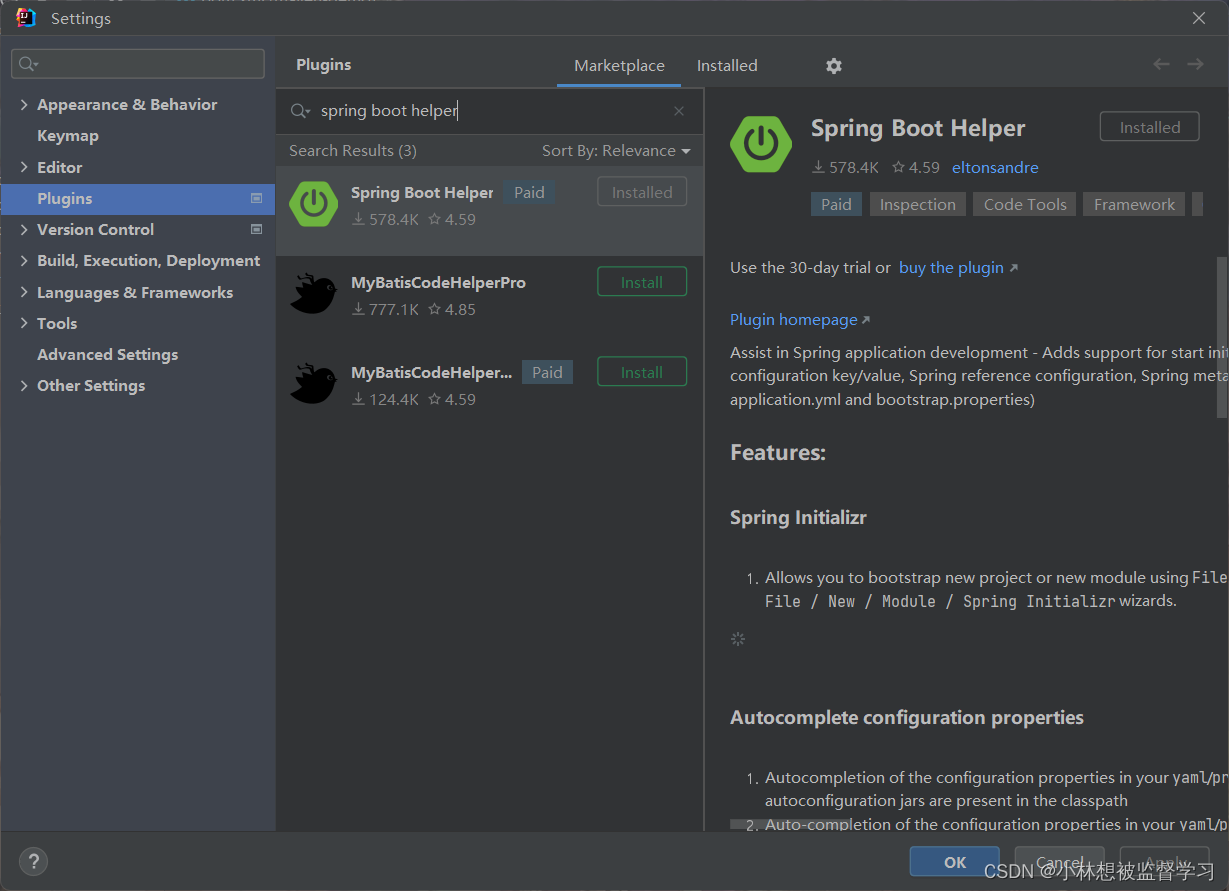1229x891 pixels.
Task: Click the horizontal scrollbar below plugin description
Action: (790, 825)
